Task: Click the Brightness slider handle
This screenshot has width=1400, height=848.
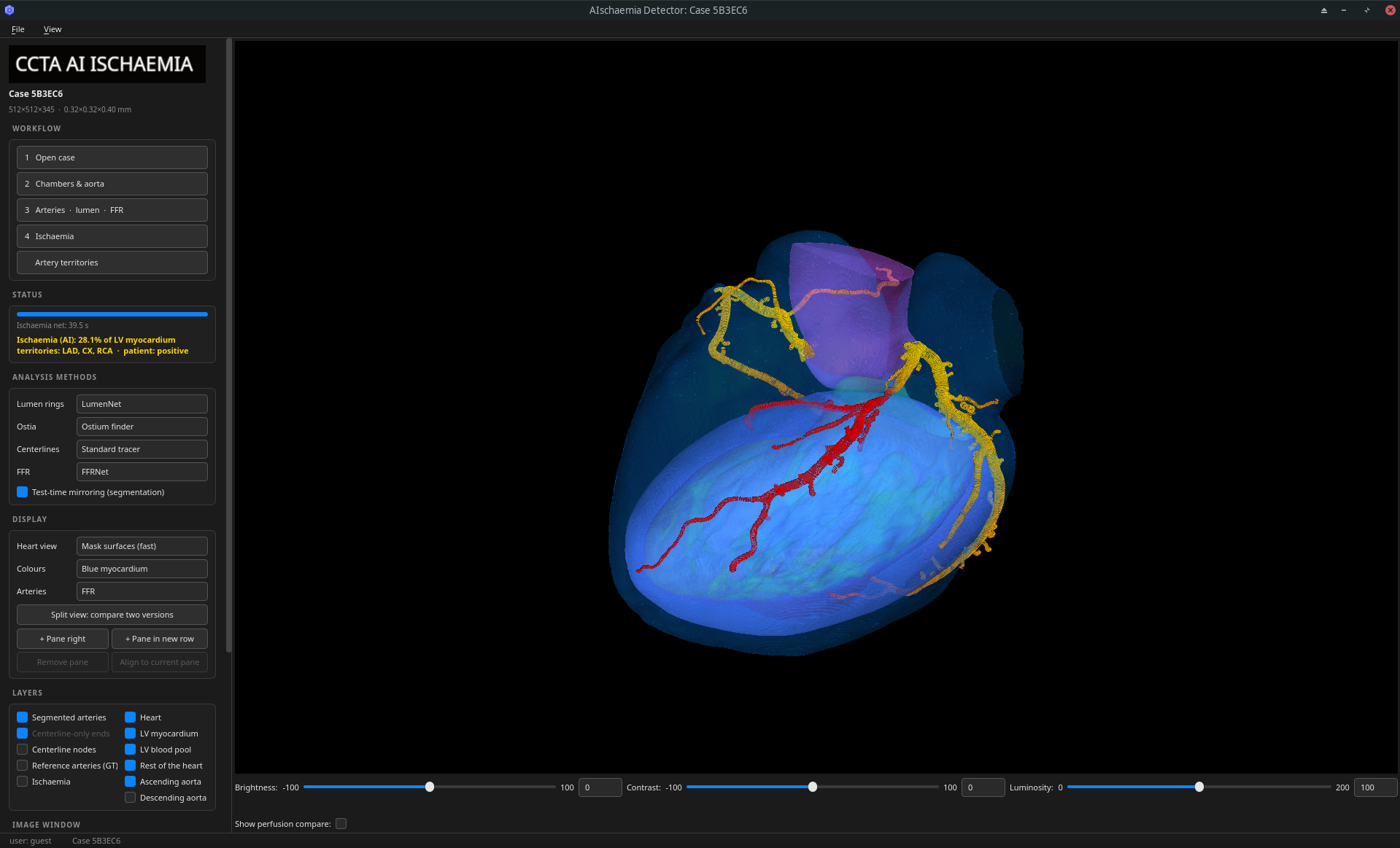Action: point(430,787)
